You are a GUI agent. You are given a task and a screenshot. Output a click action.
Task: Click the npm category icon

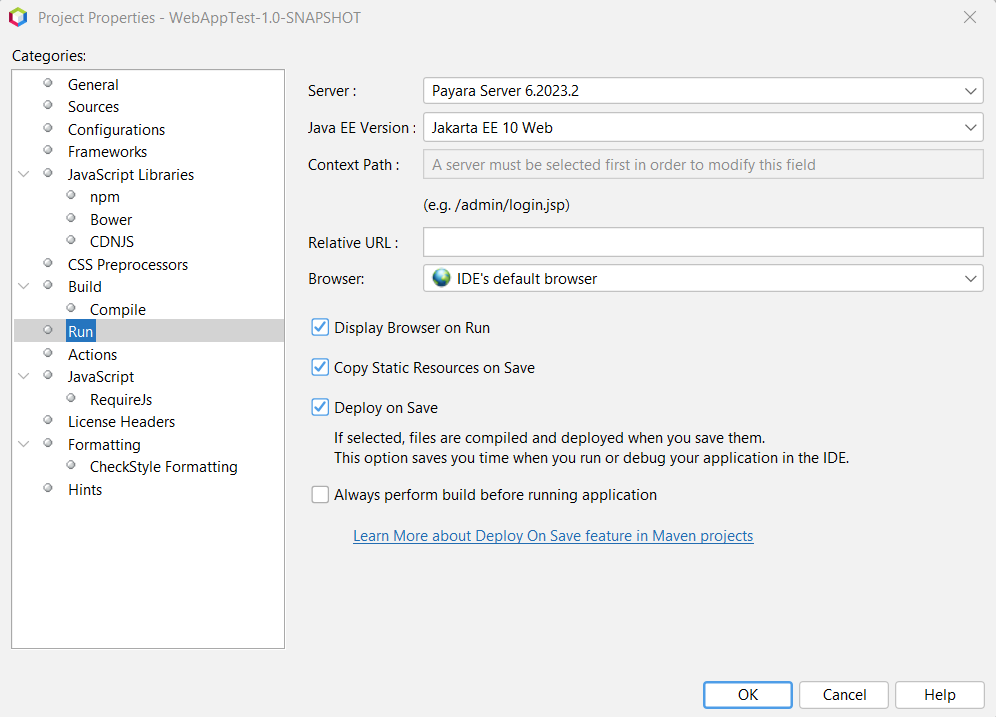70,196
